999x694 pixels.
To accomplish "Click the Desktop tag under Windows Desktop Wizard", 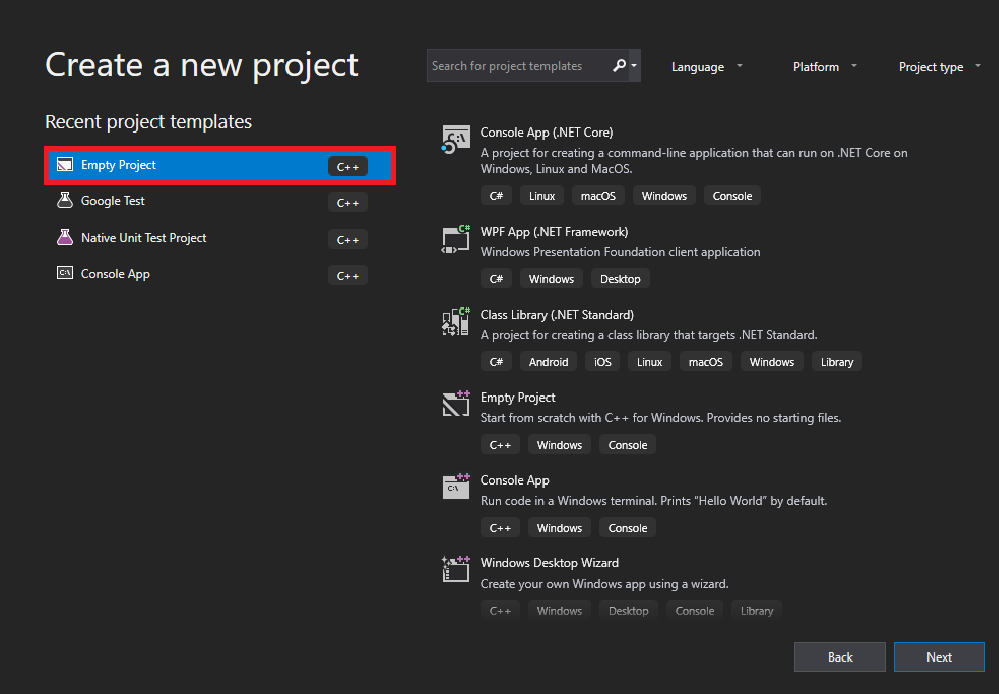I will [628, 610].
